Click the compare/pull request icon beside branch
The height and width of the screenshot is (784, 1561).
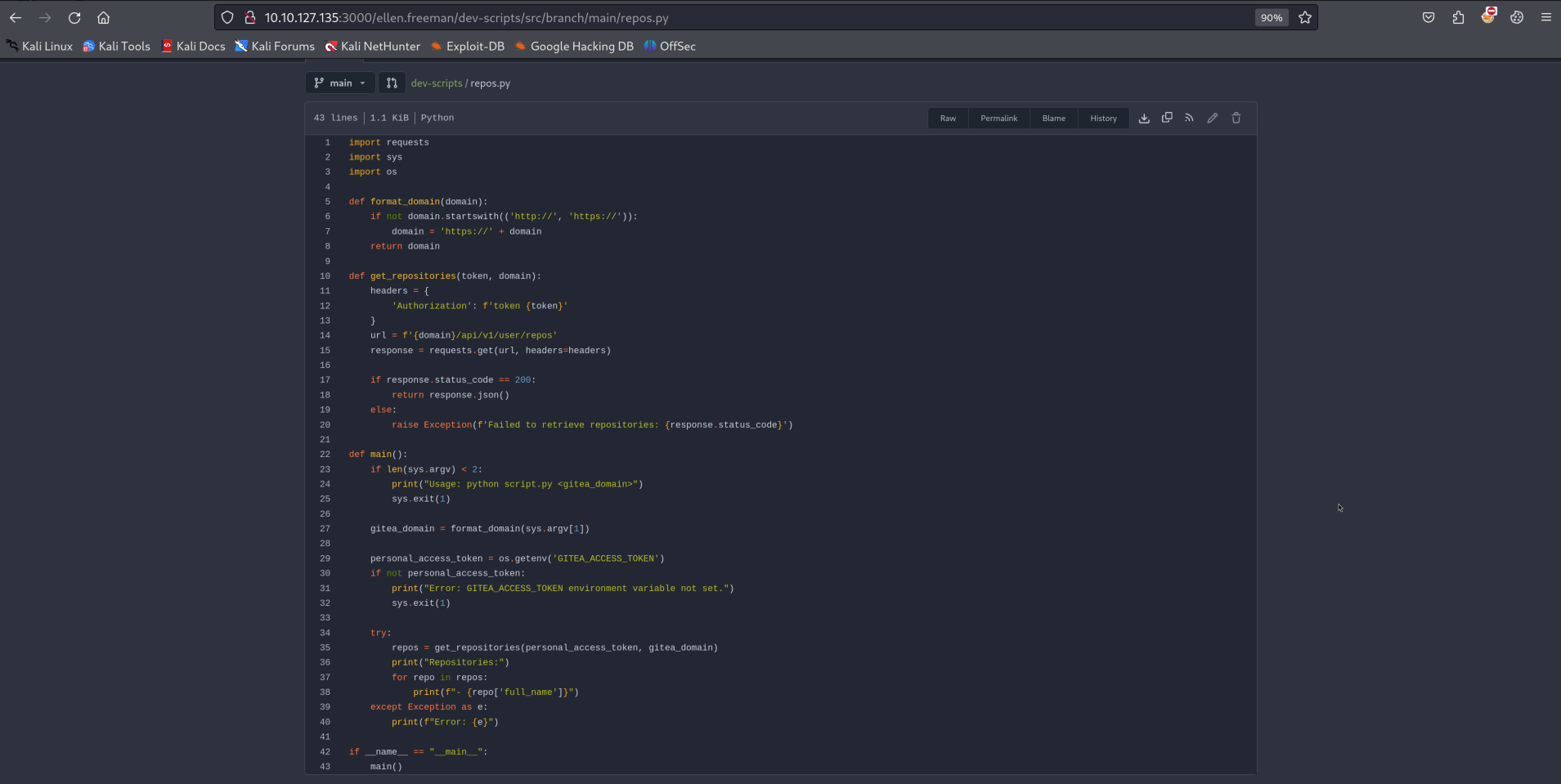coord(392,83)
